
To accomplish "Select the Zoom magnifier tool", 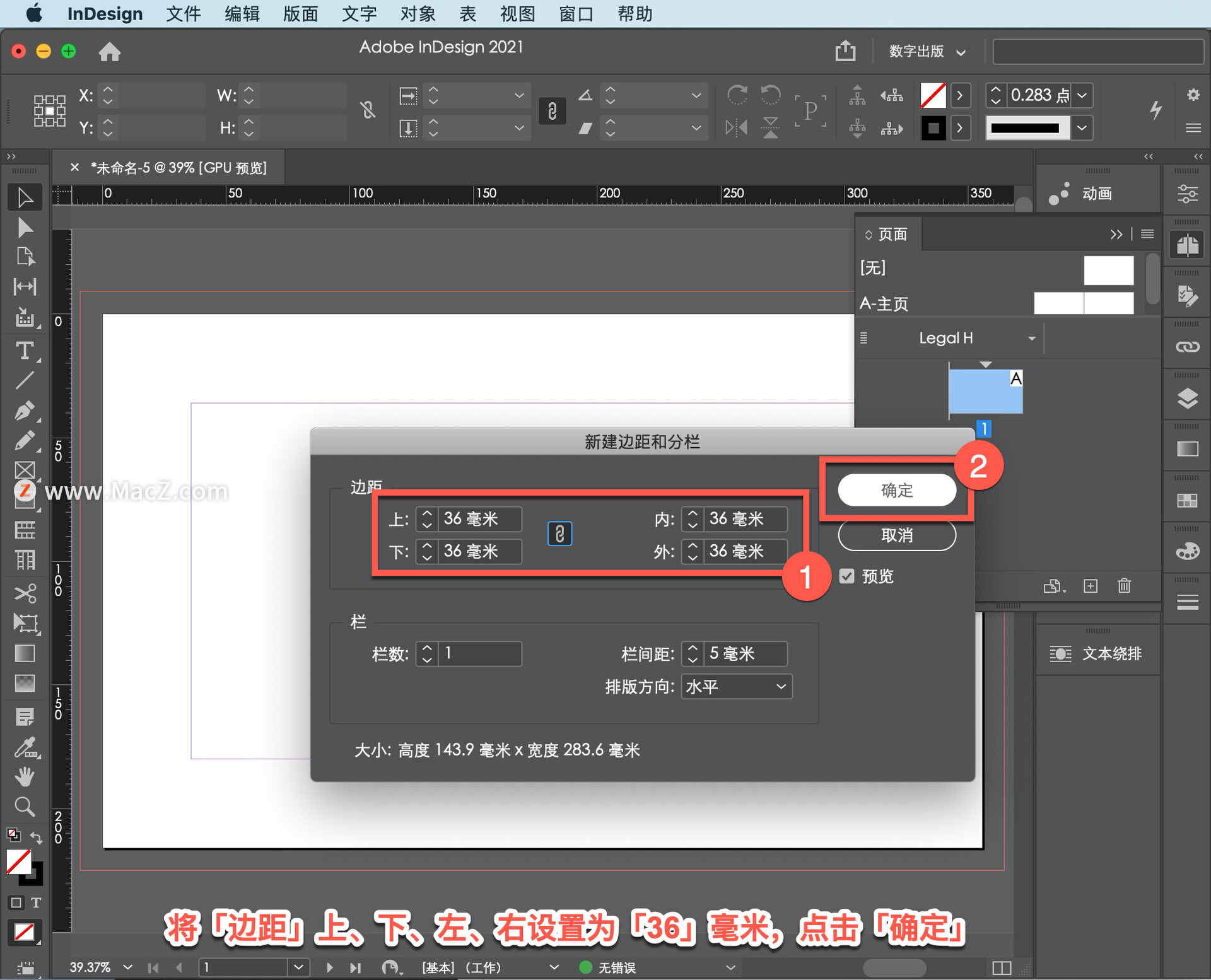I will point(25,807).
